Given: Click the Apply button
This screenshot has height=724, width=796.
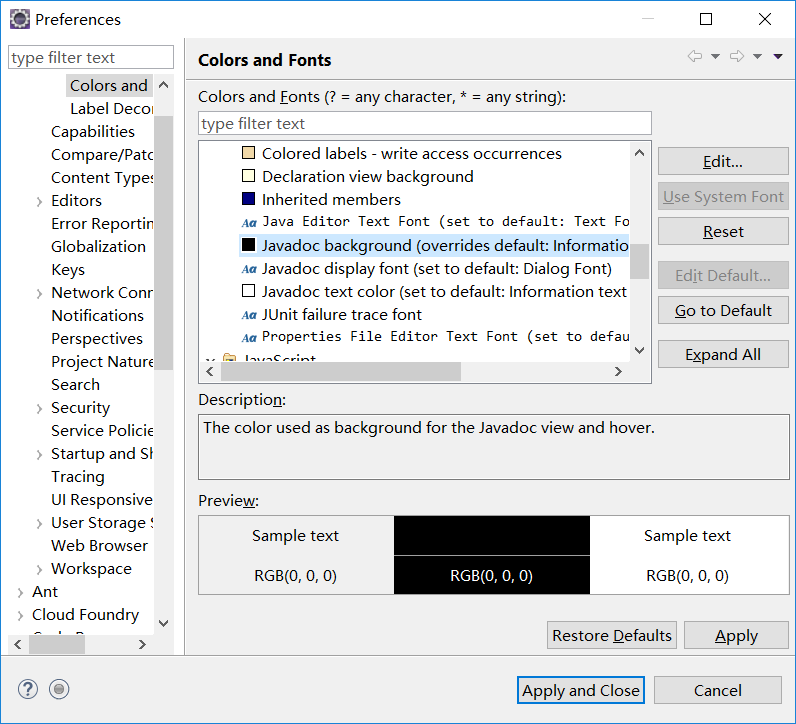Looking at the screenshot, I should 736,635.
